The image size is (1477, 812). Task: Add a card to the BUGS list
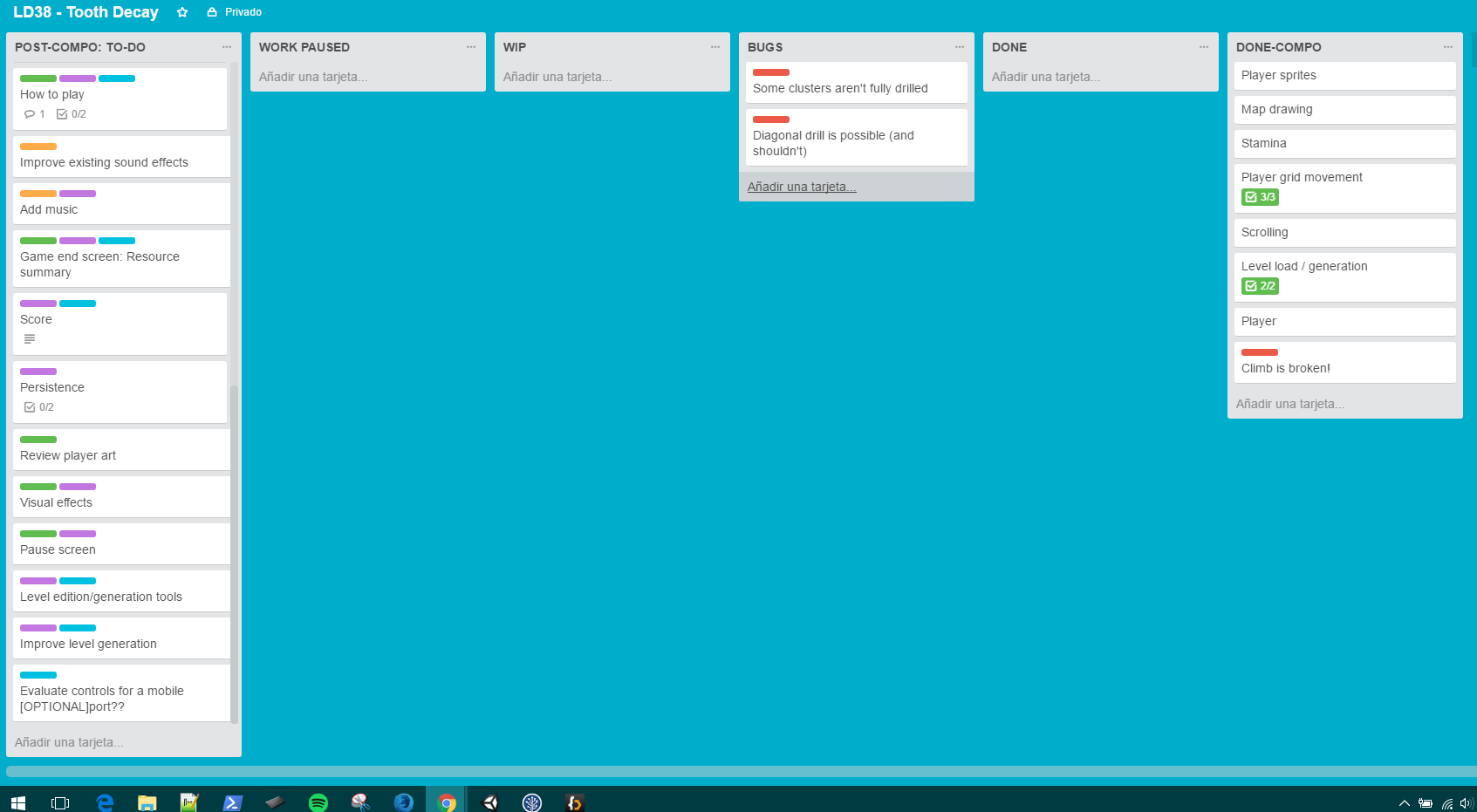pyautogui.click(x=857, y=187)
